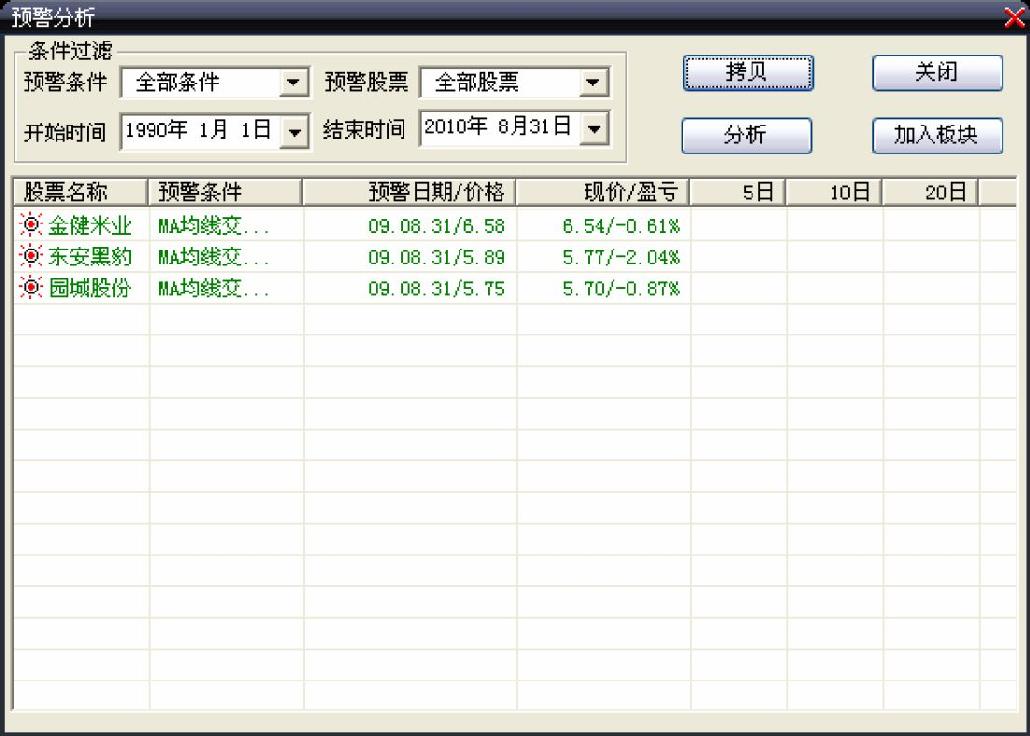The height and width of the screenshot is (736, 1030).
Task: Click the 加入板块 button
Action: click(x=937, y=135)
